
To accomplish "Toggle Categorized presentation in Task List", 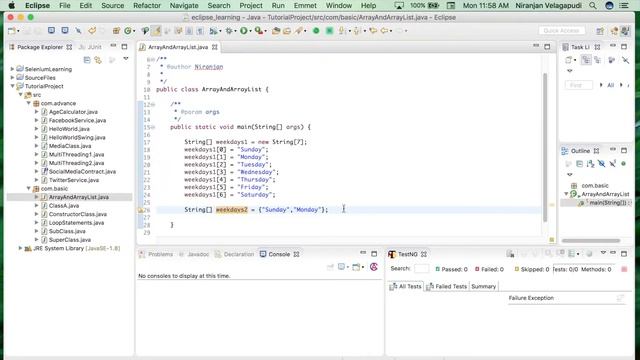I will point(586,60).
